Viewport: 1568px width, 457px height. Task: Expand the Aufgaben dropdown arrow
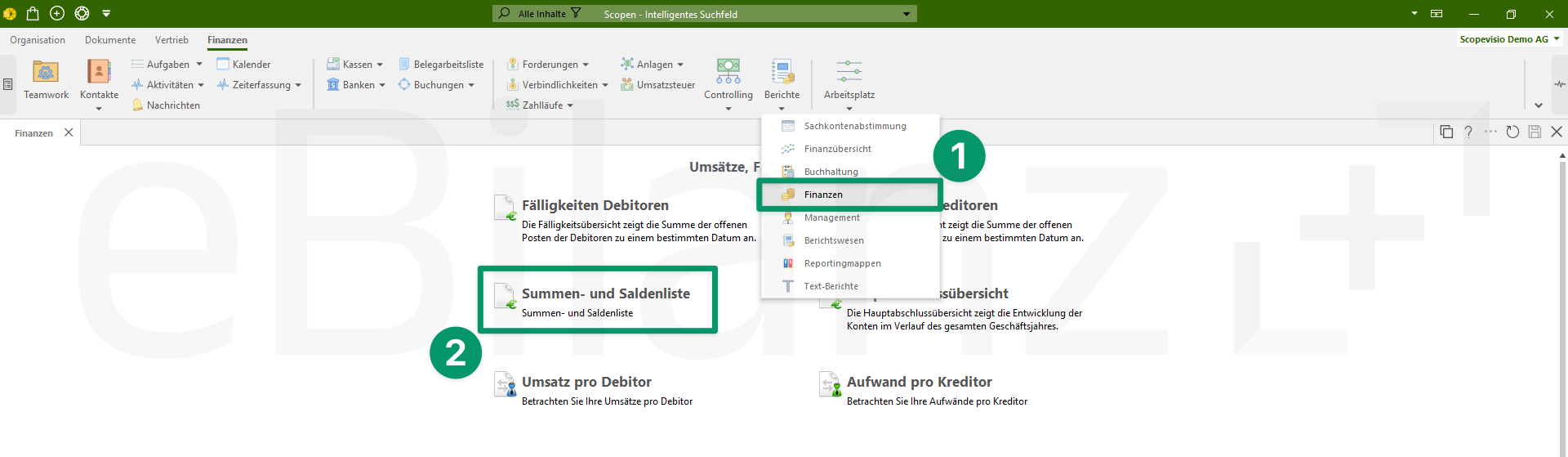tap(198, 64)
